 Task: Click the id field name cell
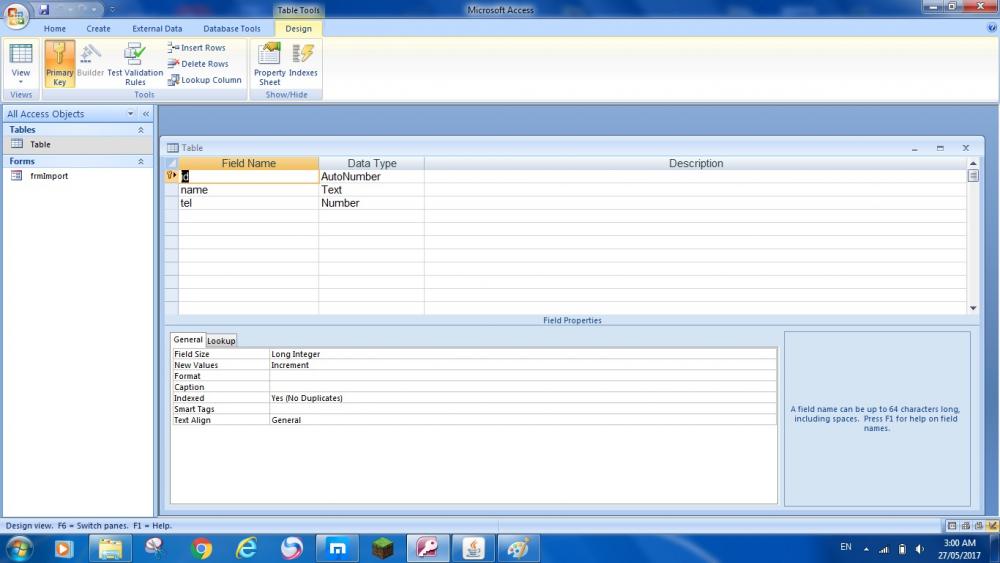coord(249,177)
